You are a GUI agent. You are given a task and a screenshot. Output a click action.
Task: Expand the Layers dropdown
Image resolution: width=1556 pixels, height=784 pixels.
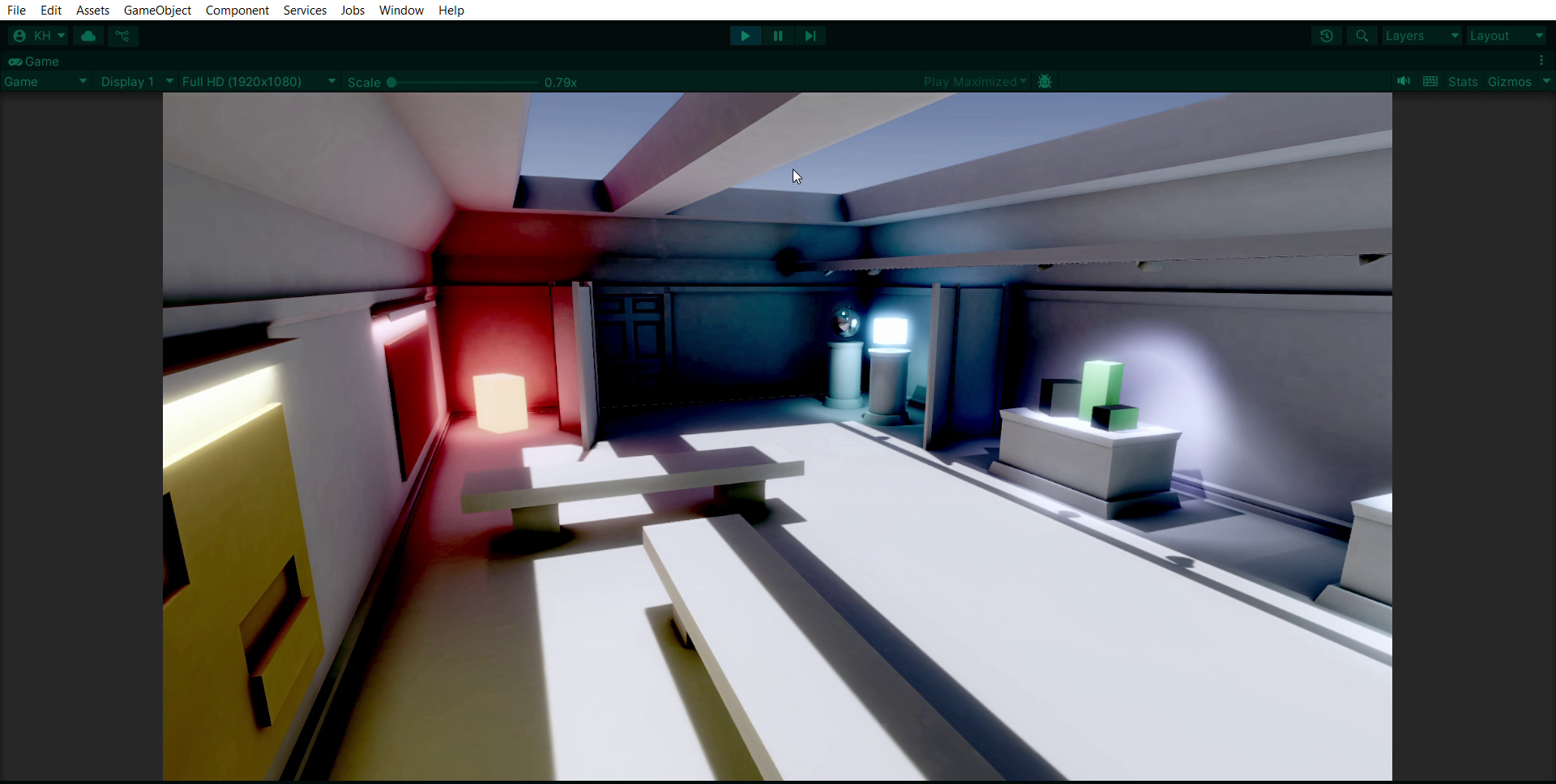point(1421,36)
